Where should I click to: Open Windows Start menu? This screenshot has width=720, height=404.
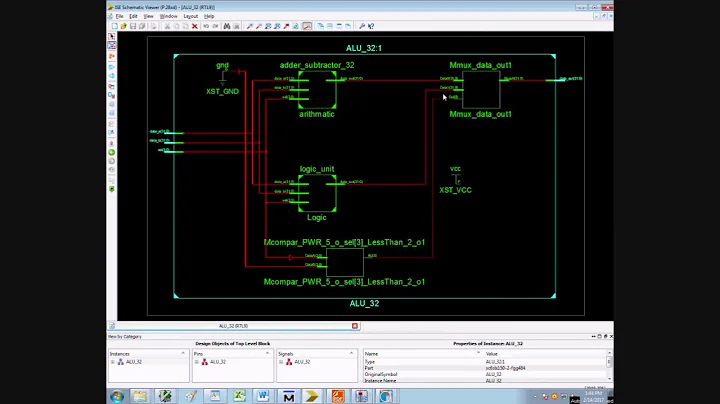[x=117, y=396]
